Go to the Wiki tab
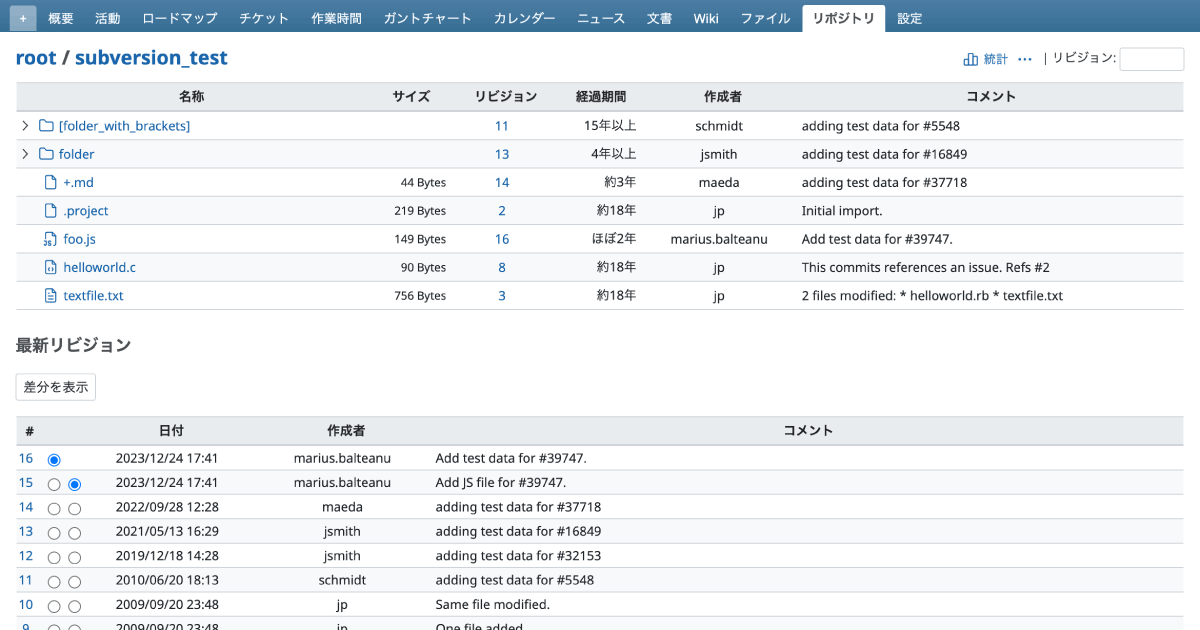 click(706, 18)
